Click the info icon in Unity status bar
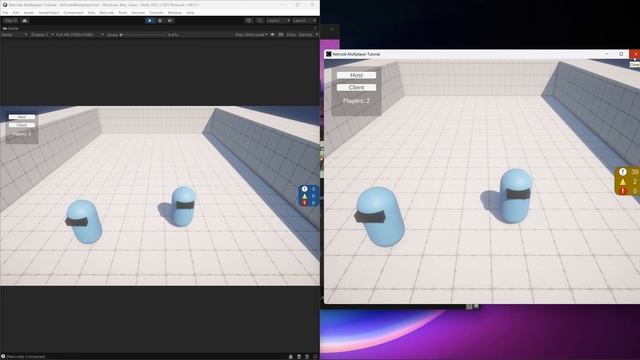640x360 pixels. click(x=3, y=357)
